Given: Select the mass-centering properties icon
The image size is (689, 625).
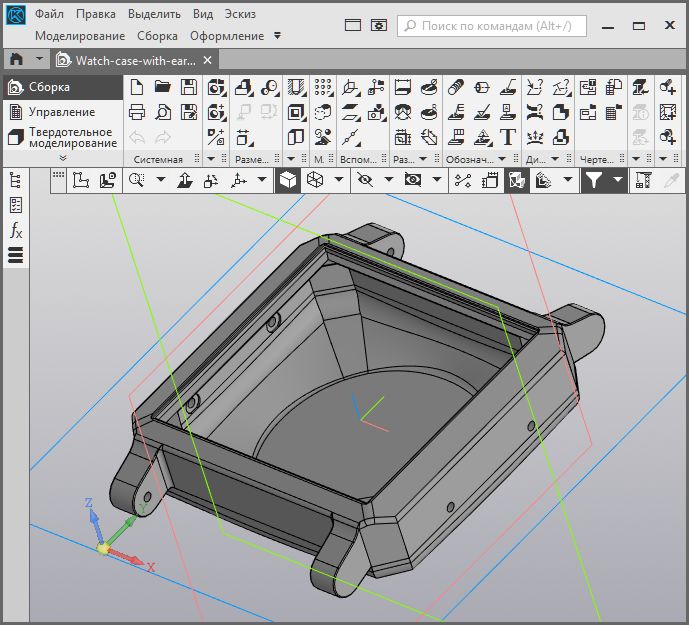Looking at the screenshot, I should coord(535,137).
